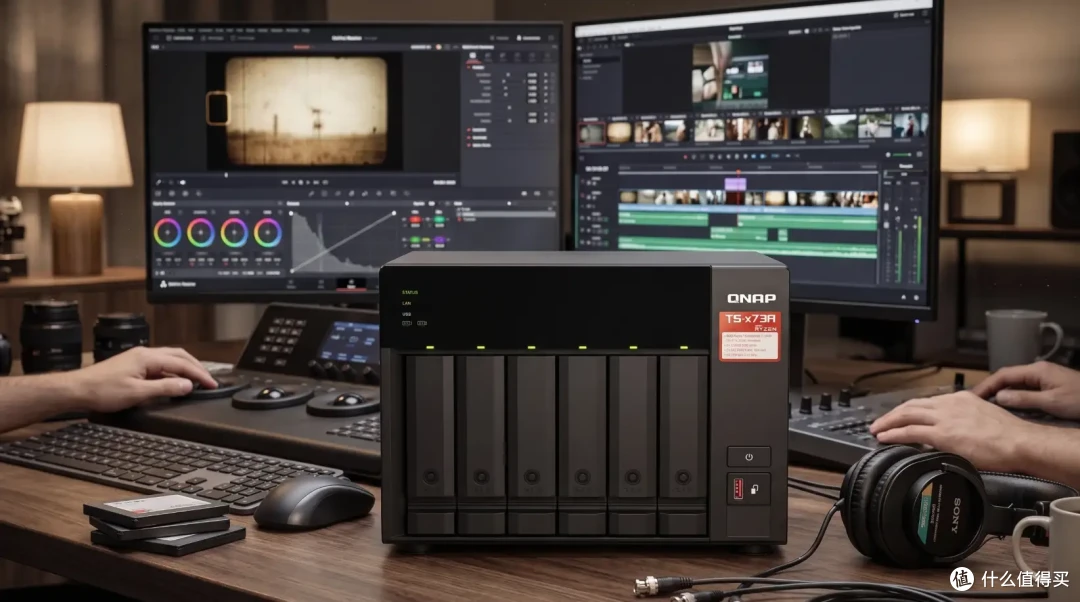Click the DaVinci Resolve logo on left monitor

[x=164, y=284]
